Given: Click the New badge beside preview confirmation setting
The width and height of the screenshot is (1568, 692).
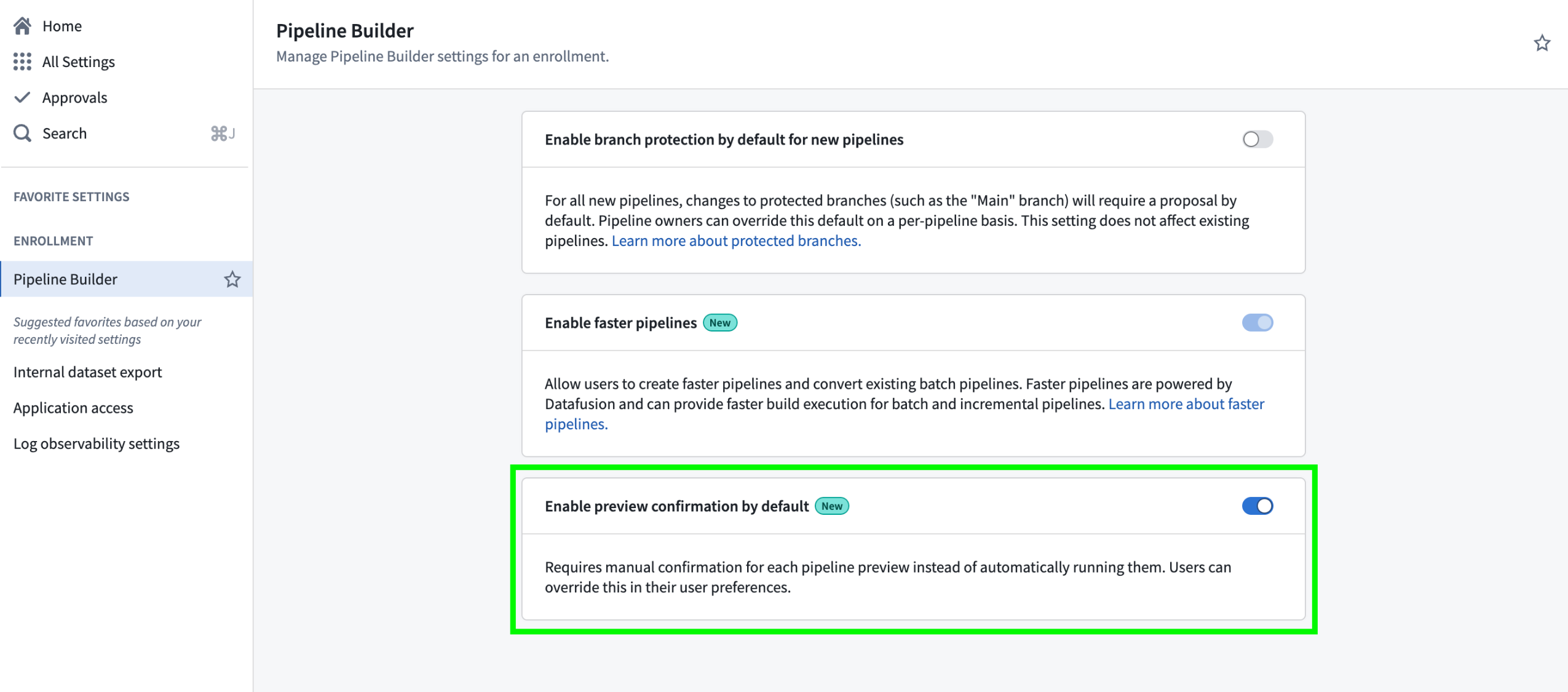Looking at the screenshot, I should coord(831,506).
